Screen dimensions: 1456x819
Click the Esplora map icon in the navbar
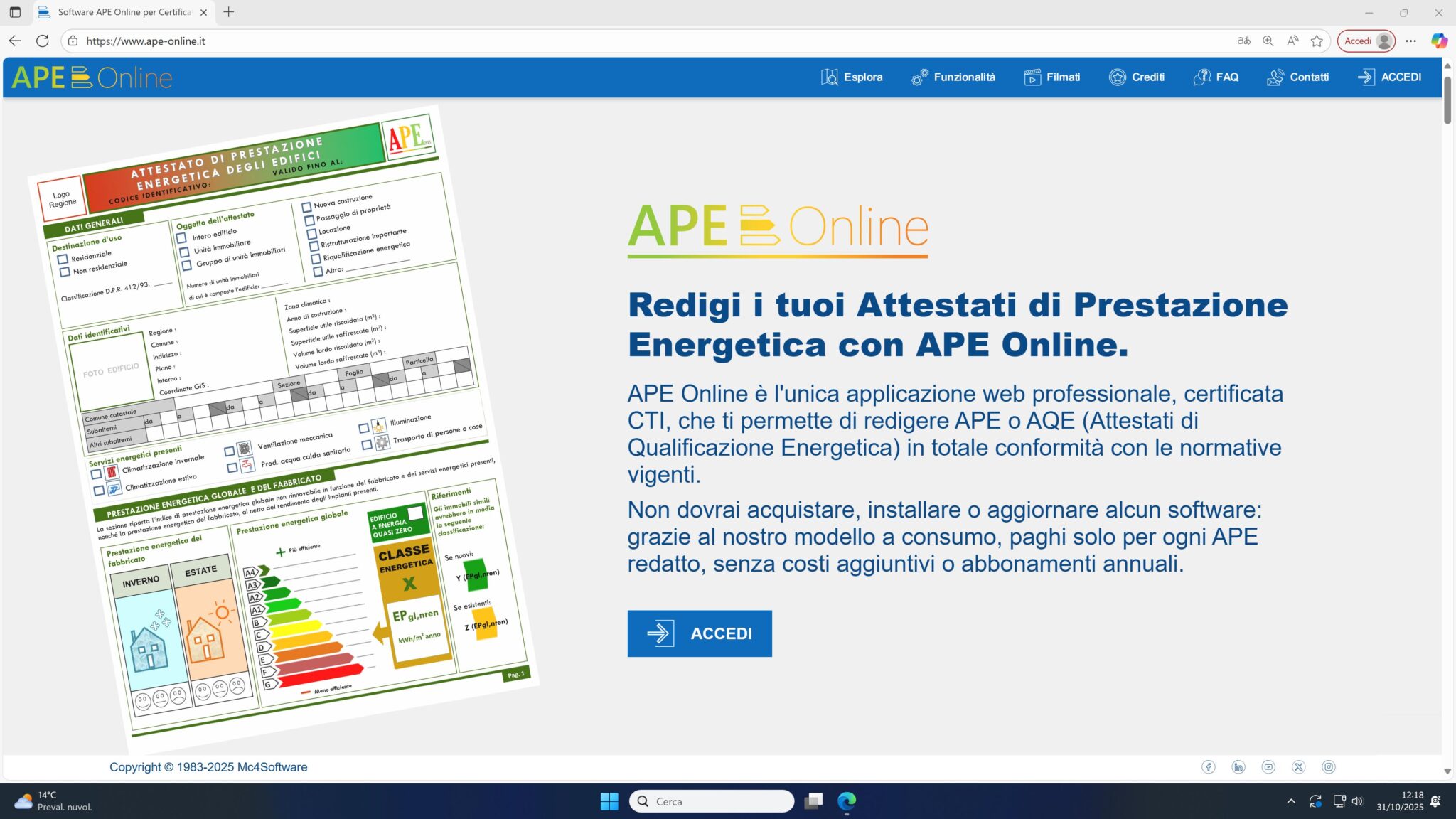[829, 77]
